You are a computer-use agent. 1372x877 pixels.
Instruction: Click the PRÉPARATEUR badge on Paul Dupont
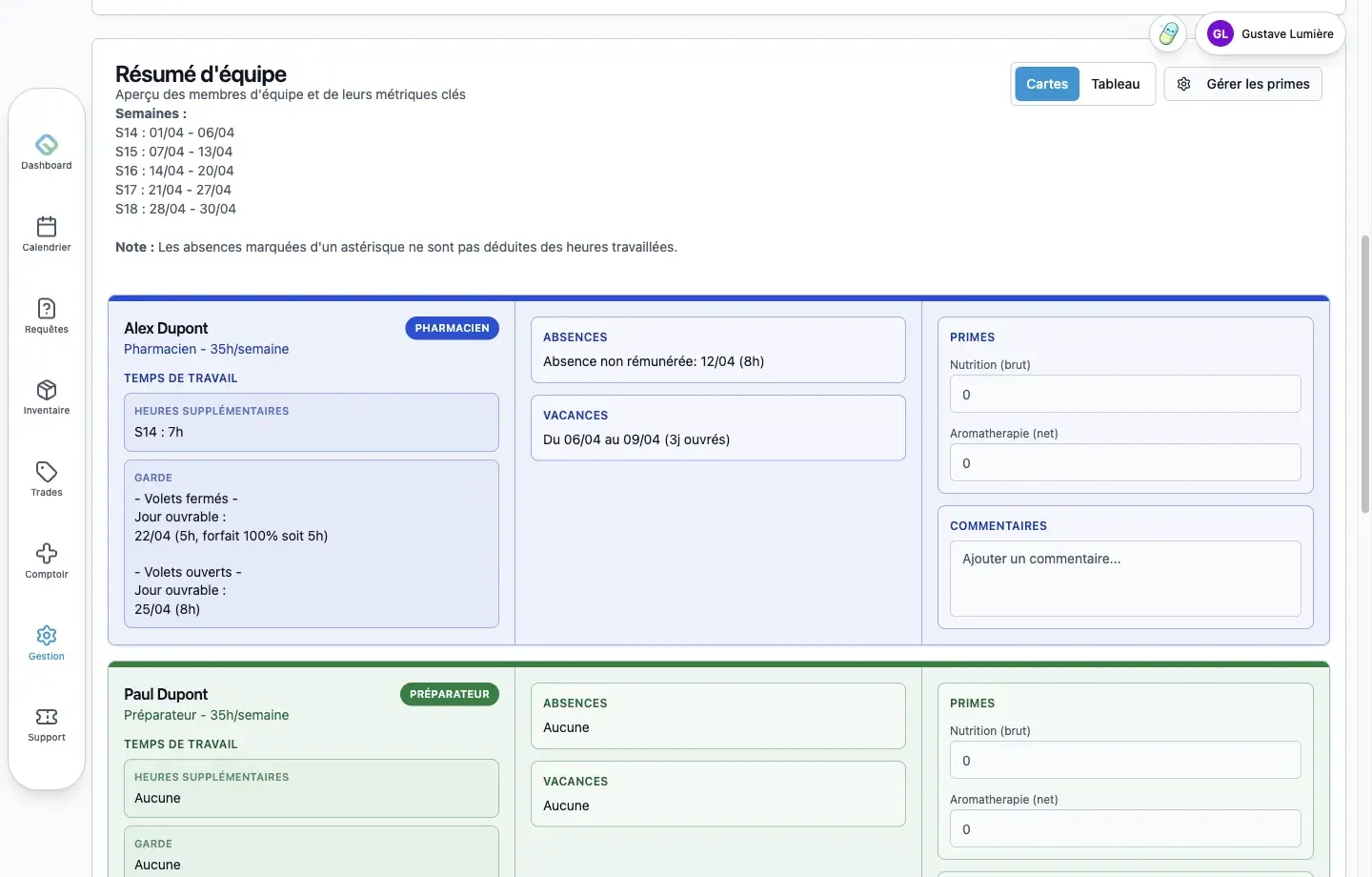click(x=449, y=694)
